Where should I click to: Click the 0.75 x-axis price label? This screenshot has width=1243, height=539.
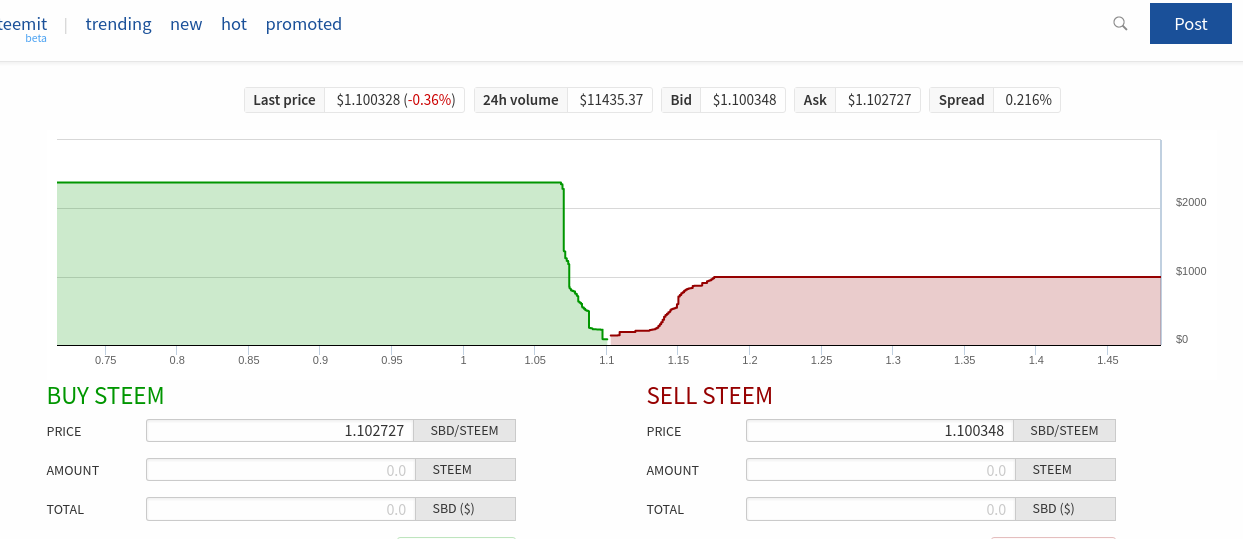(105, 359)
